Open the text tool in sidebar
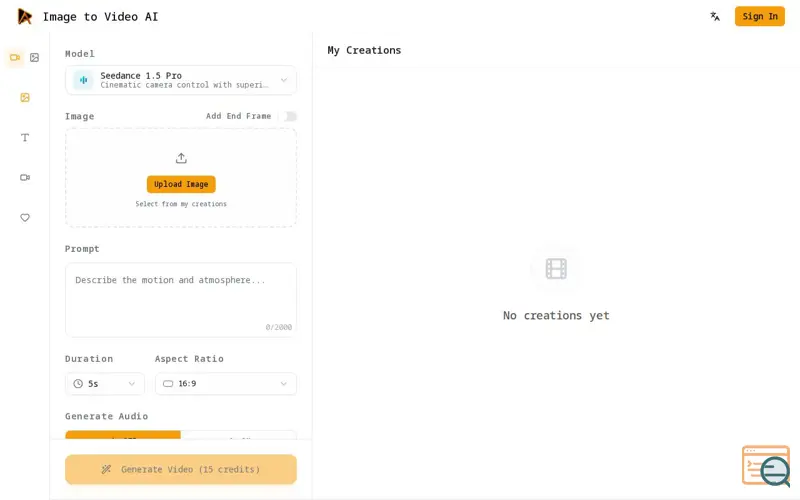800x500 pixels. (24, 138)
